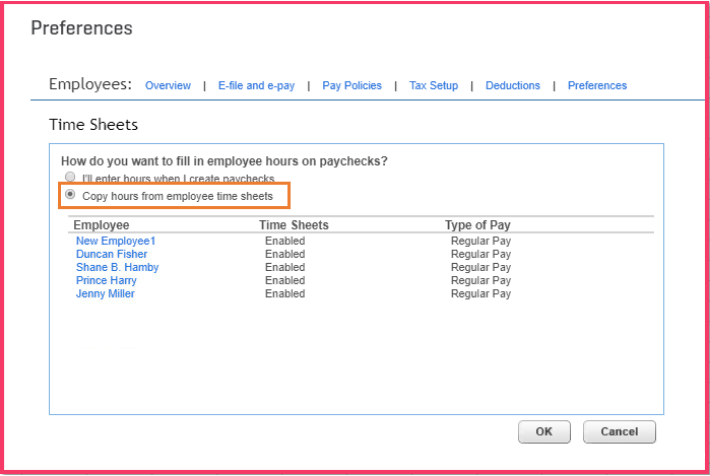The image size is (710, 476).
Task: Click the Employee column header
Action: coord(101,225)
